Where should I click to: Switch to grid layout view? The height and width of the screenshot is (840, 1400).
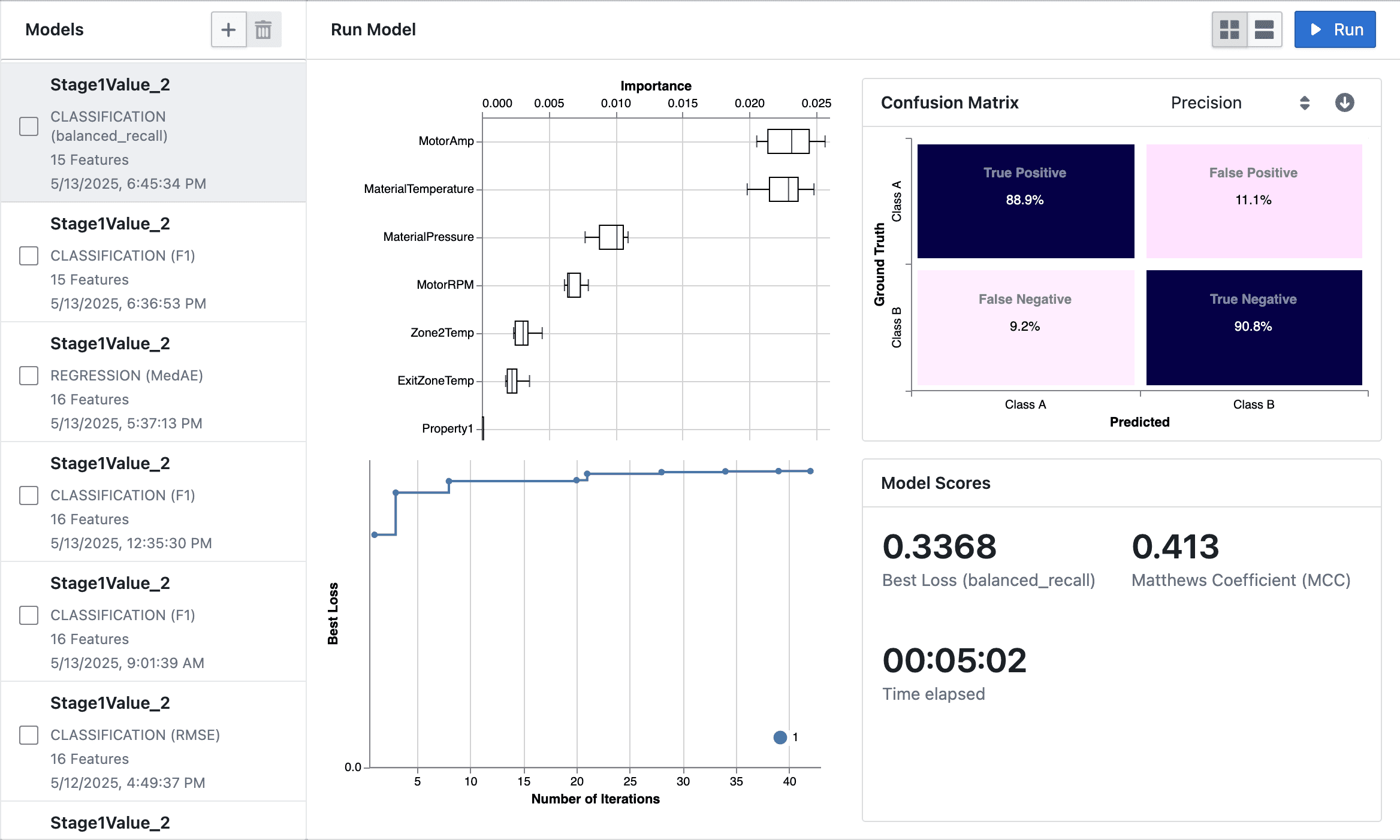tap(1229, 29)
